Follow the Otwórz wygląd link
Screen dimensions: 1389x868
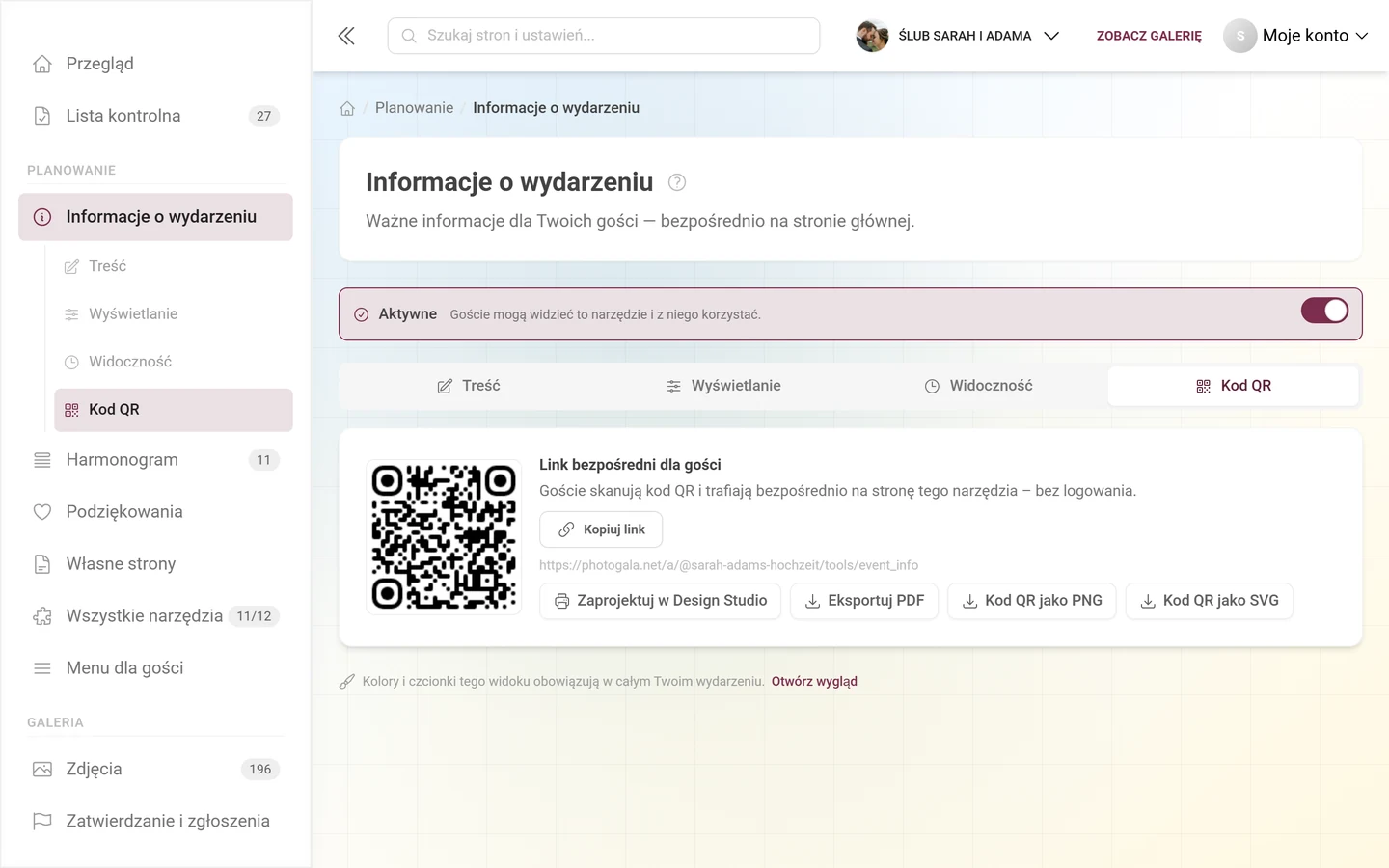point(814,682)
